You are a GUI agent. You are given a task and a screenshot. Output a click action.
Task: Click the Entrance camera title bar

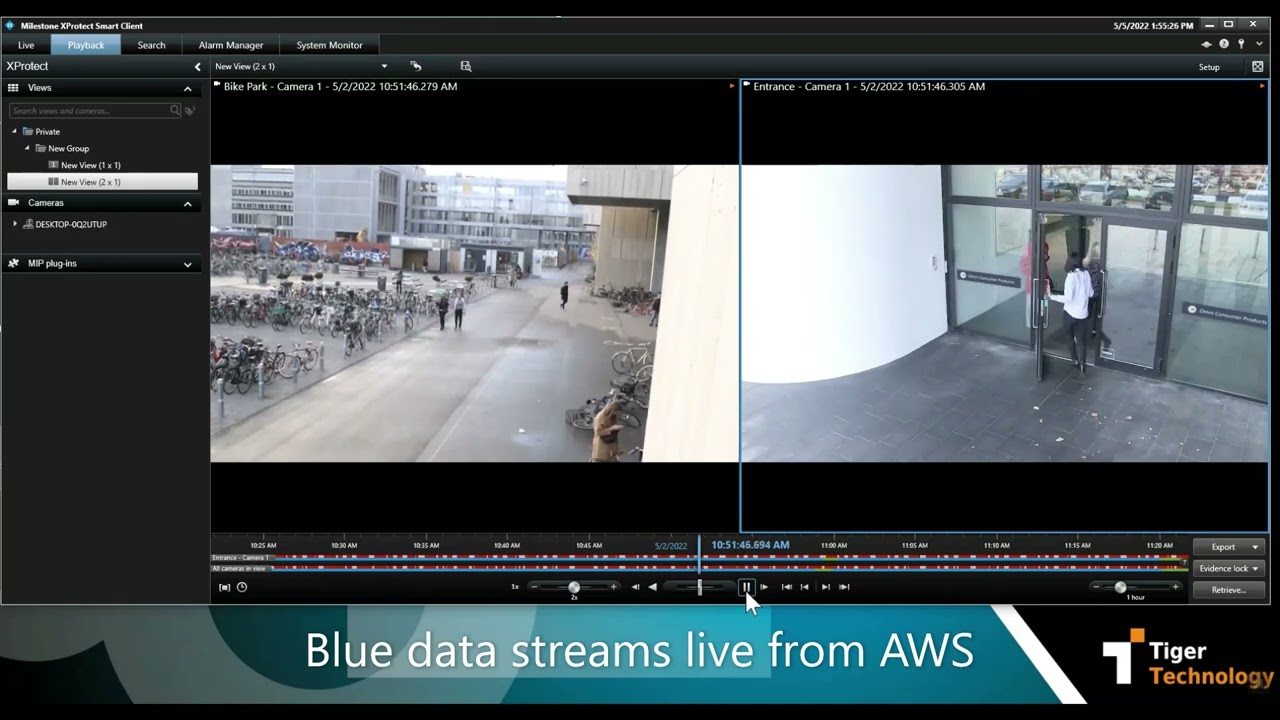pos(1004,87)
